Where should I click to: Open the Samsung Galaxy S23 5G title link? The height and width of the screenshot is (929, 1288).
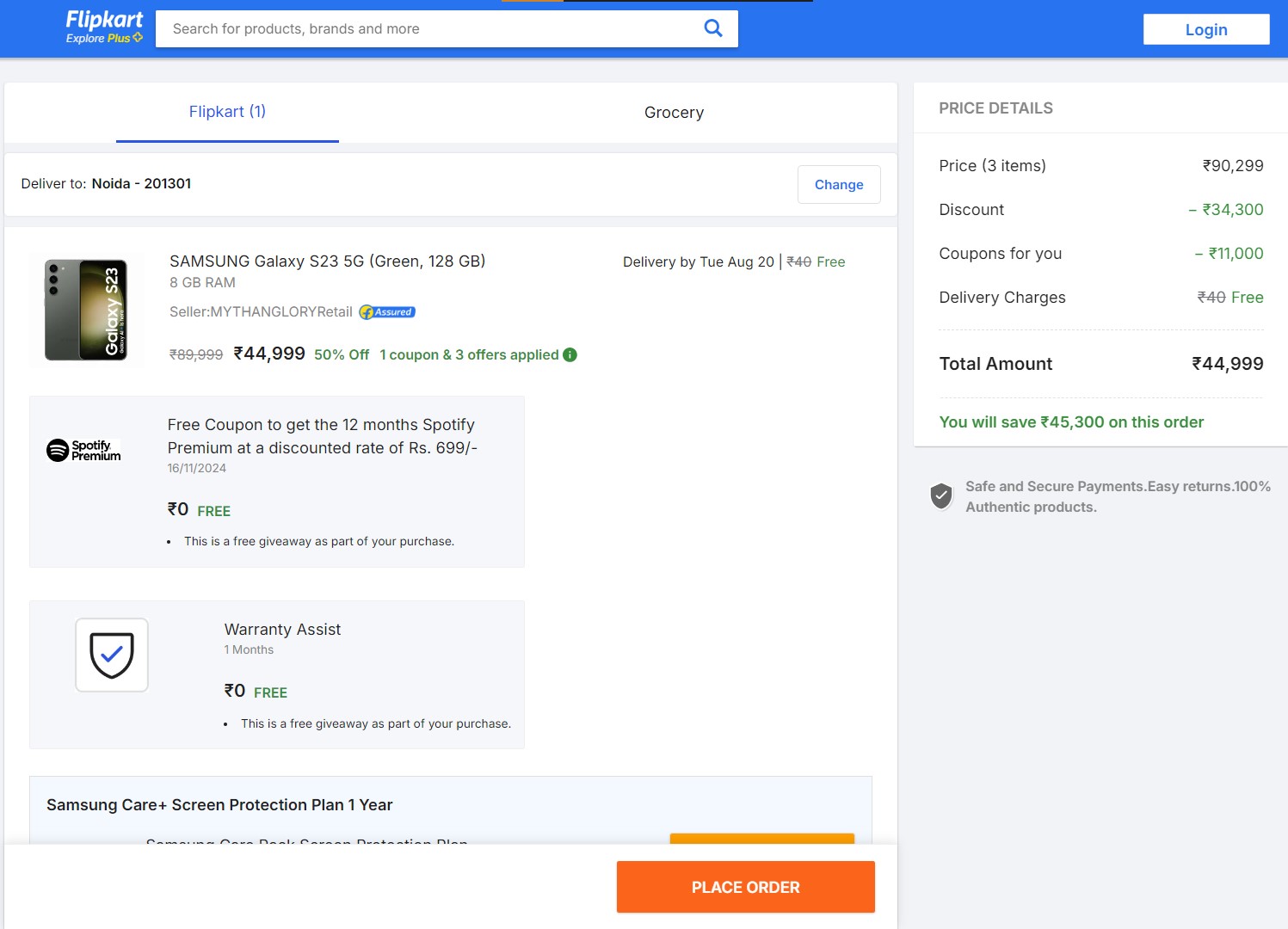(x=327, y=261)
